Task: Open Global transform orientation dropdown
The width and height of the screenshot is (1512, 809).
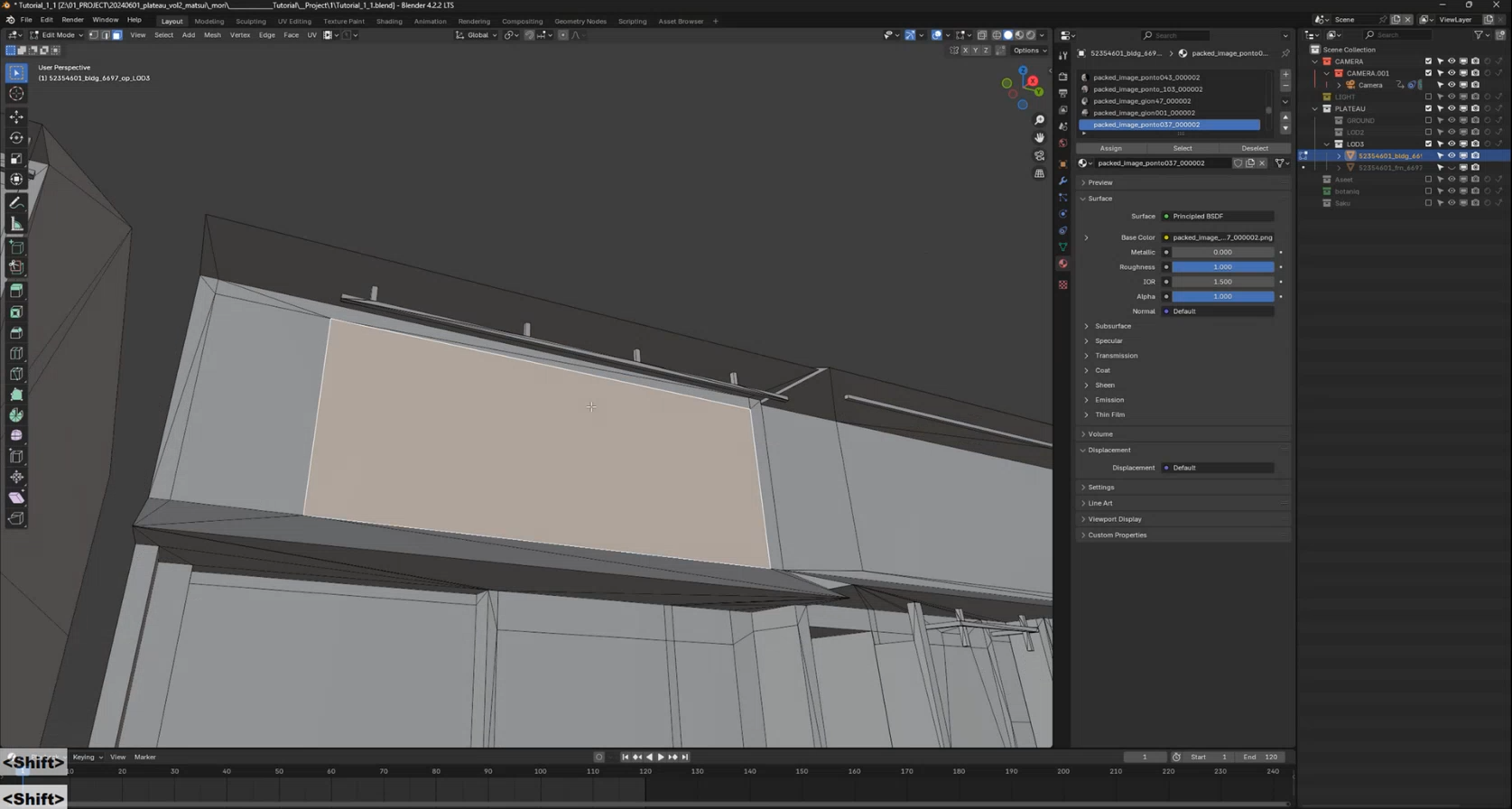Action: 476,35
